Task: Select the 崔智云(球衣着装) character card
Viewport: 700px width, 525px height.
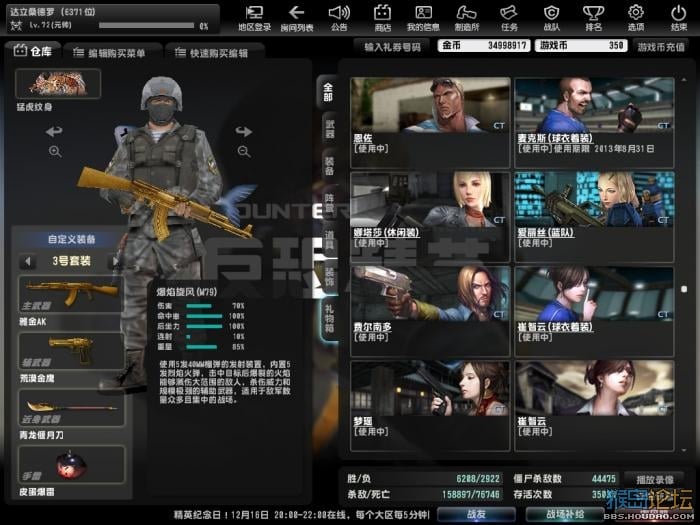Action: pos(594,311)
